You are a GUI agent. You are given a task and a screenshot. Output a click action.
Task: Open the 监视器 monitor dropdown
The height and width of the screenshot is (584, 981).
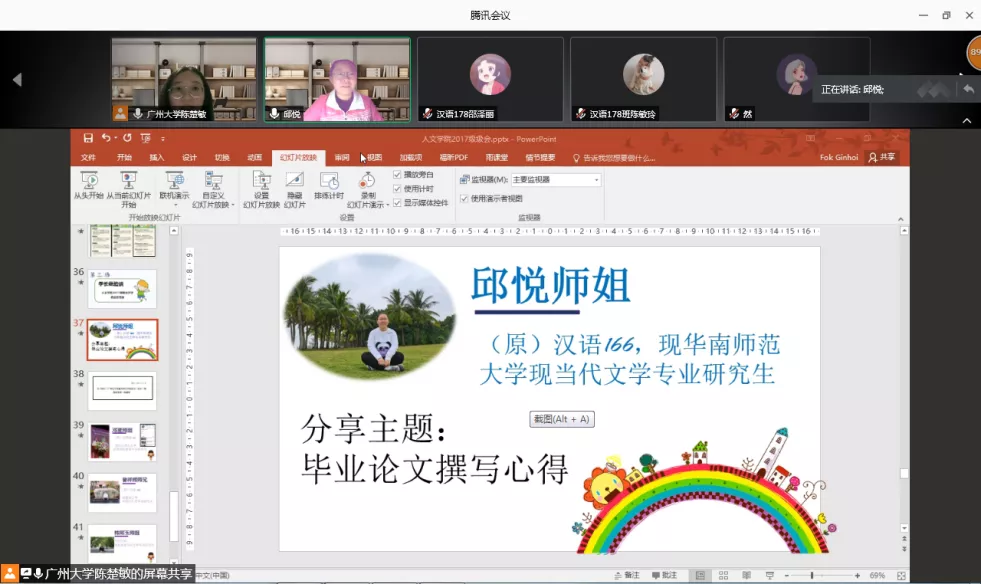596,180
